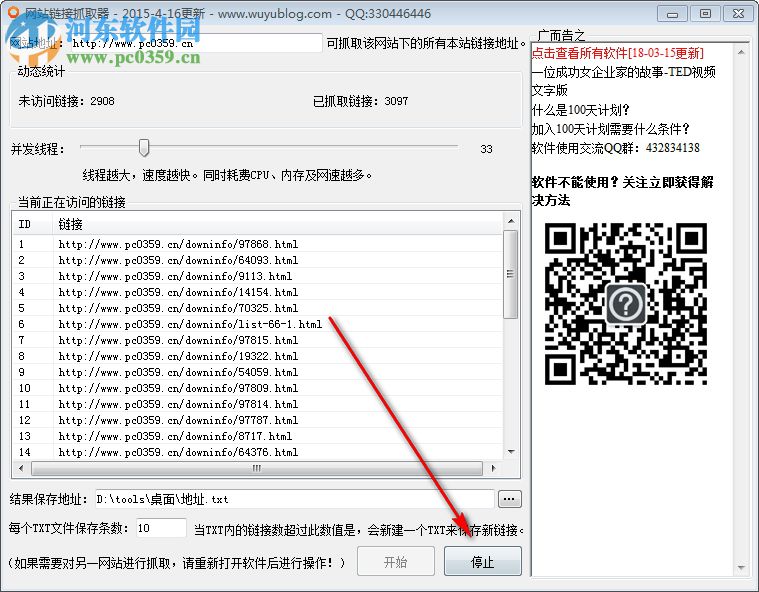Select row 12 link downinfo/97787.html
Screen dimensions: 759x592
pyautogui.click(x=258, y=420)
